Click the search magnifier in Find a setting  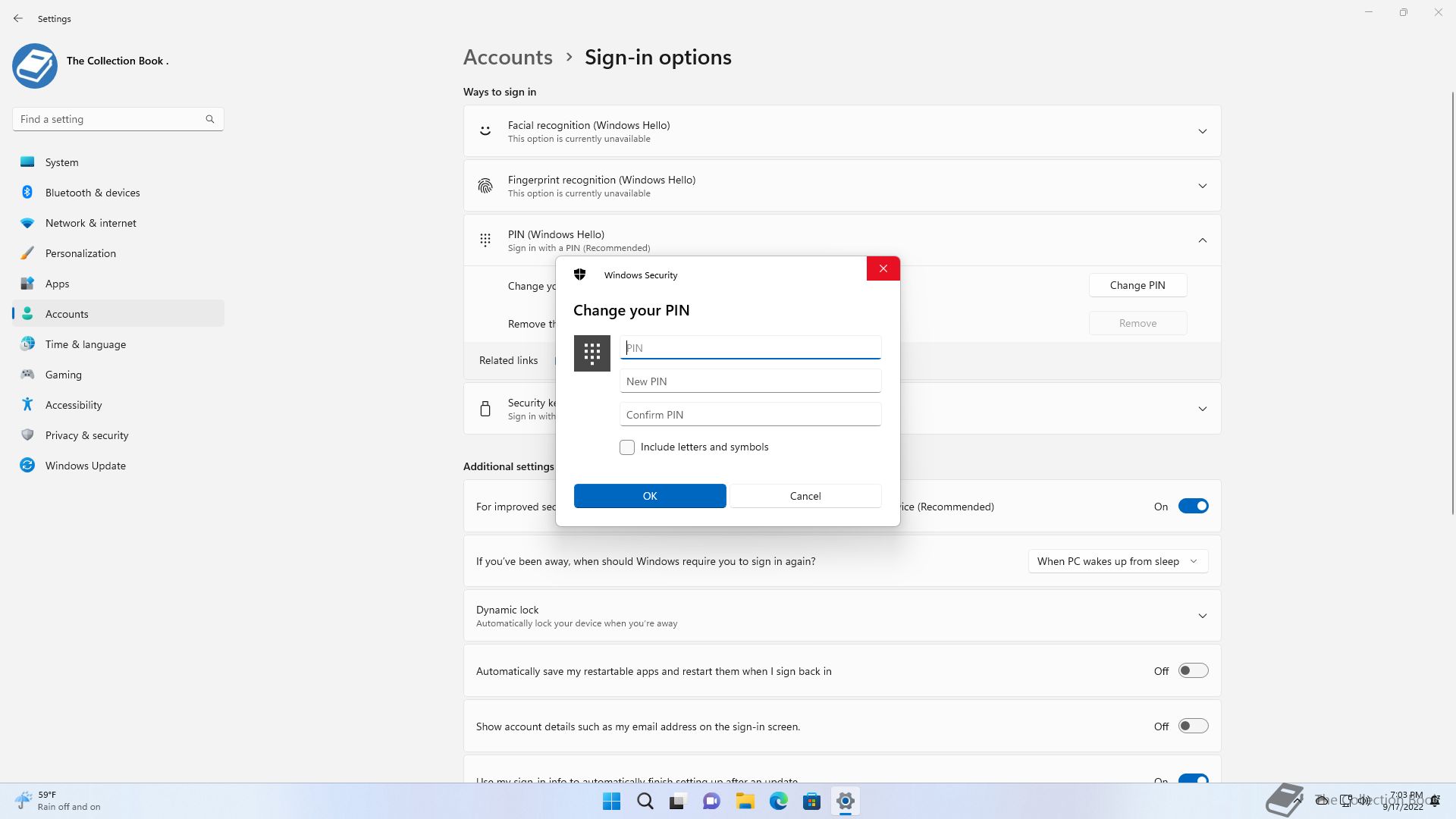[x=210, y=119]
